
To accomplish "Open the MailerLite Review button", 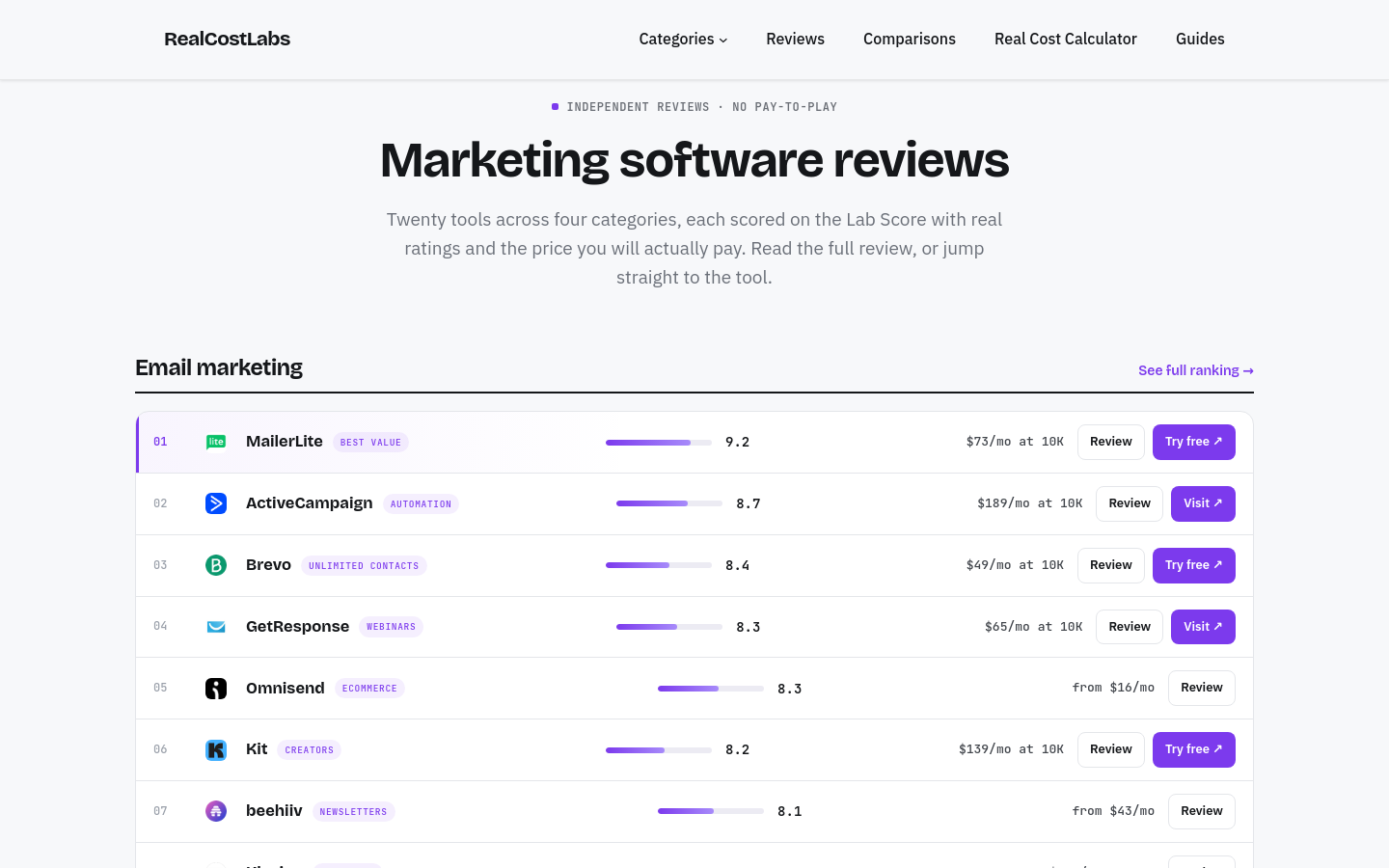I will [x=1111, y=442].
